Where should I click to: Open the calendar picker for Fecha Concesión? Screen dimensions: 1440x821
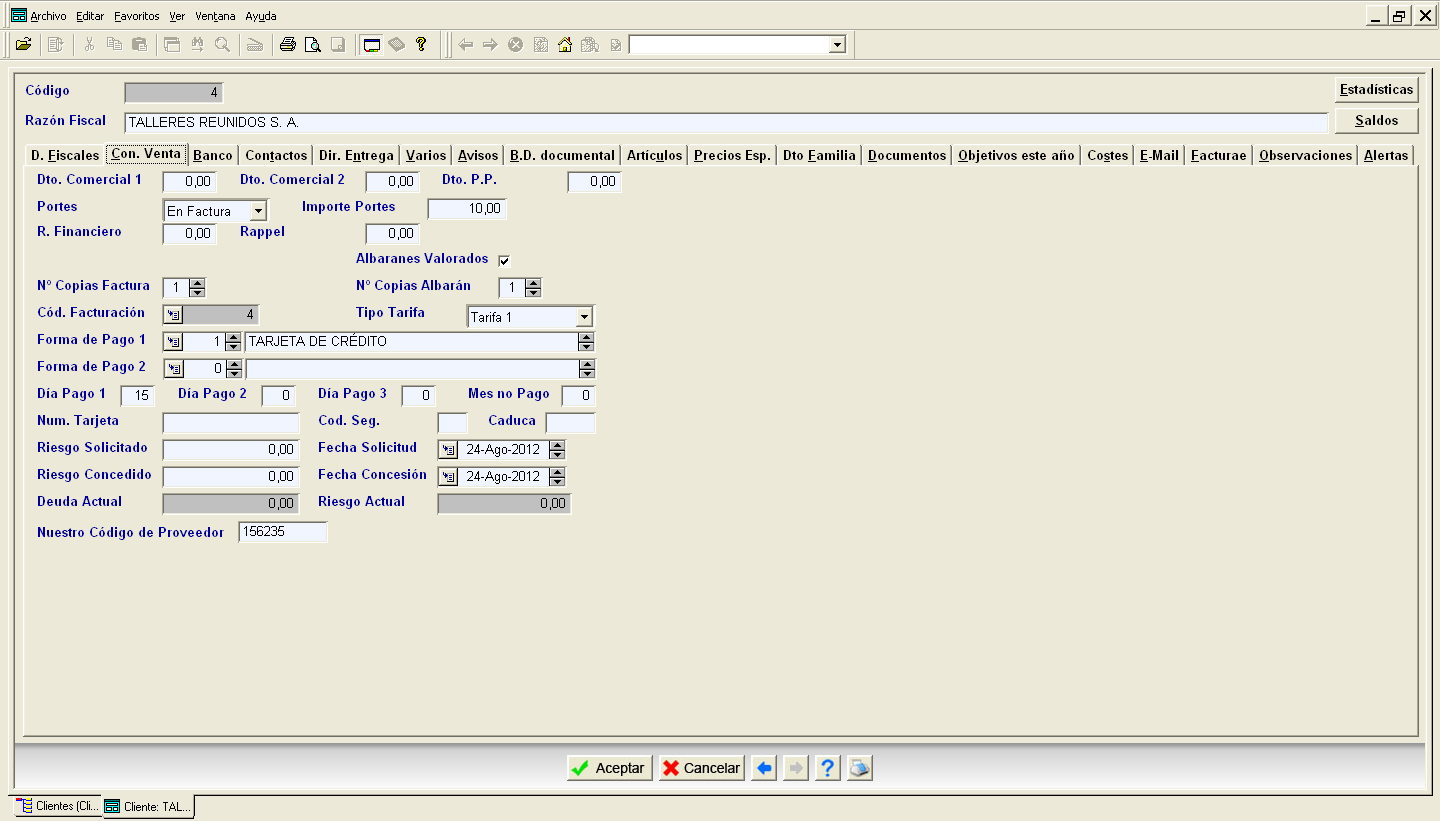449,477
